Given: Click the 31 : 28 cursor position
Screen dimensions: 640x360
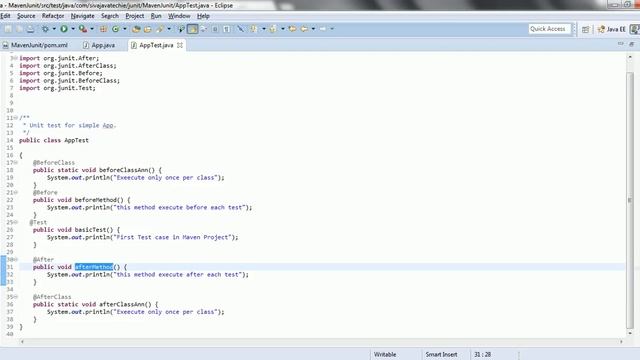Looking at the screenshot, I should (482, 354).
